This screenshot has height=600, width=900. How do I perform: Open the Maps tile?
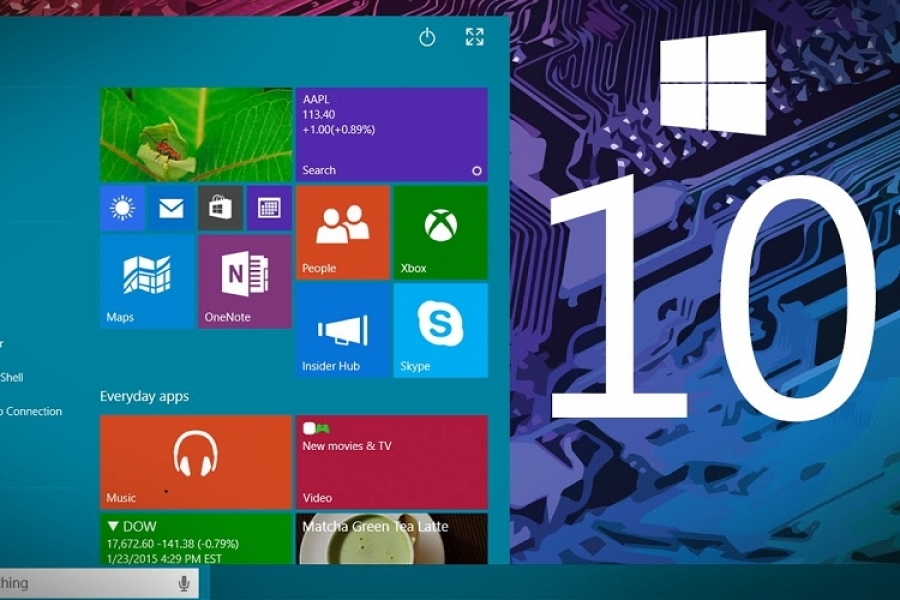[146, 282]
